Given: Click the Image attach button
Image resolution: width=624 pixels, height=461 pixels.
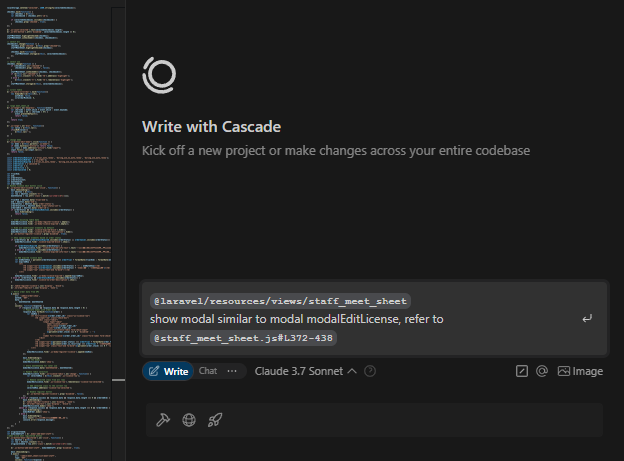Looking at the screenshot, I should (x=580, y=371).
